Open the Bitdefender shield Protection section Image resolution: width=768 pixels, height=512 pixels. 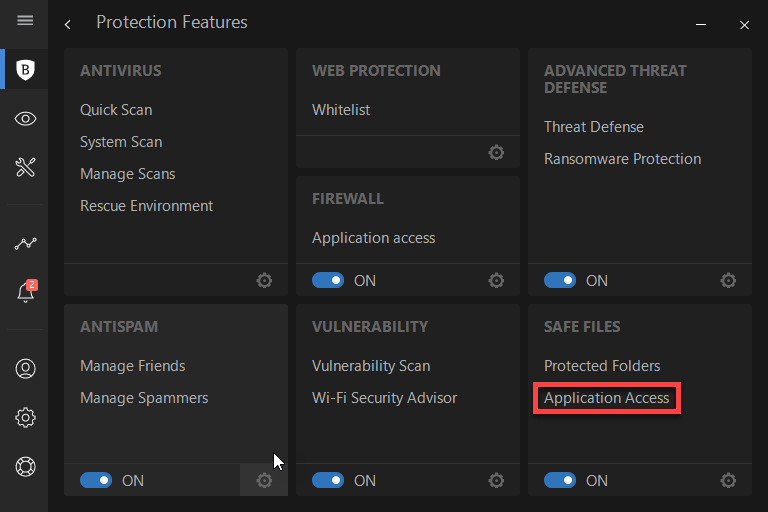pos(26,70)
